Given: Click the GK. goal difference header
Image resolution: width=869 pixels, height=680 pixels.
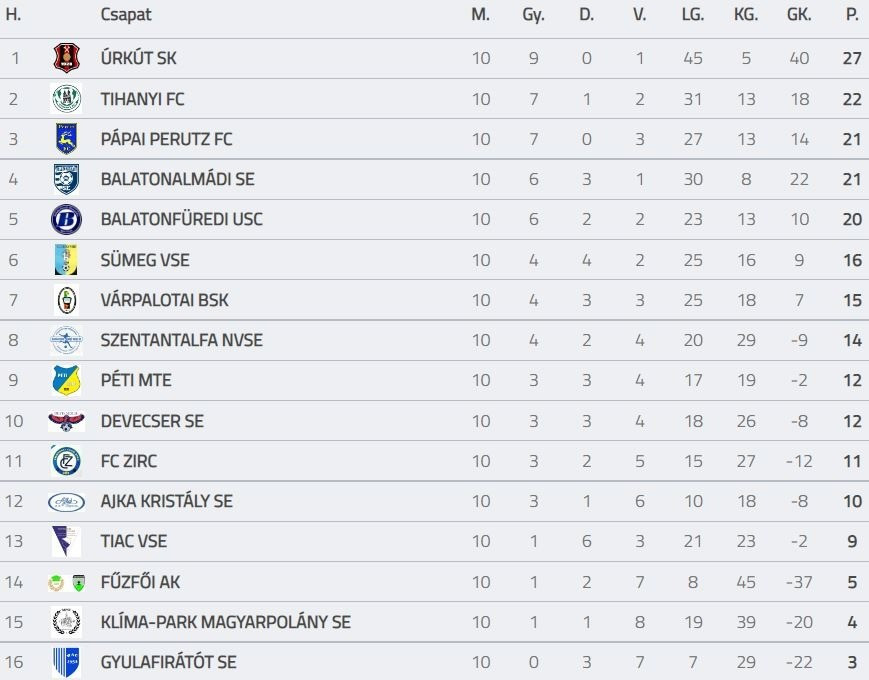Looking at the screenshot, I should pos(799,15).
